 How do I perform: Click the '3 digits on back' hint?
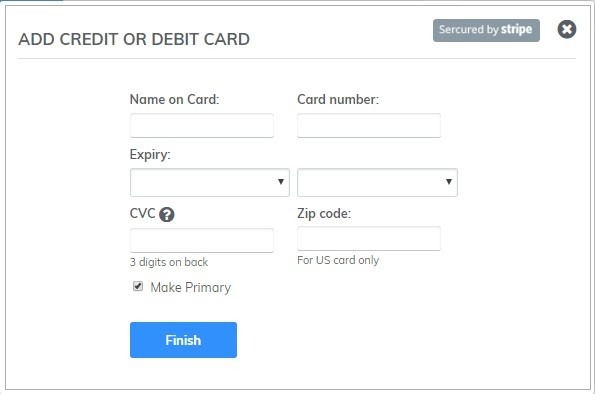tap(169, 262)
